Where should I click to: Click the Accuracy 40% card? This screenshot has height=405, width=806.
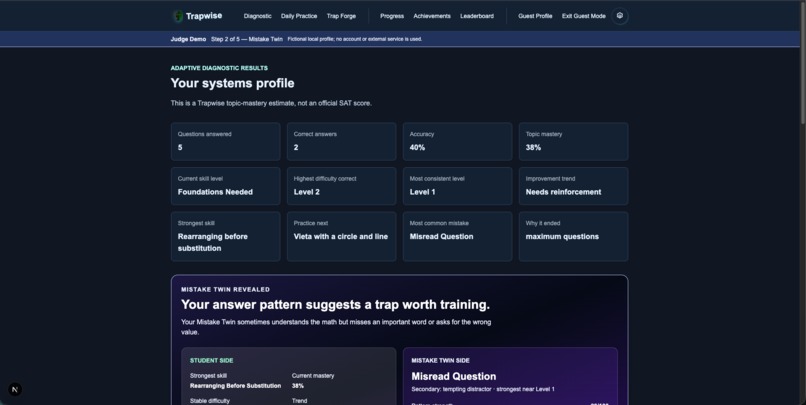click(457, 141)
